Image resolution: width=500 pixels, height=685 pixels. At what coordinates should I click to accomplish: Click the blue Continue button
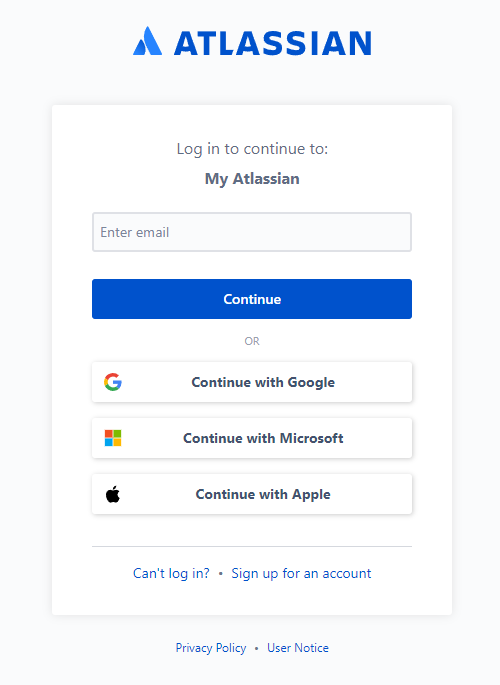click(252, 299)
